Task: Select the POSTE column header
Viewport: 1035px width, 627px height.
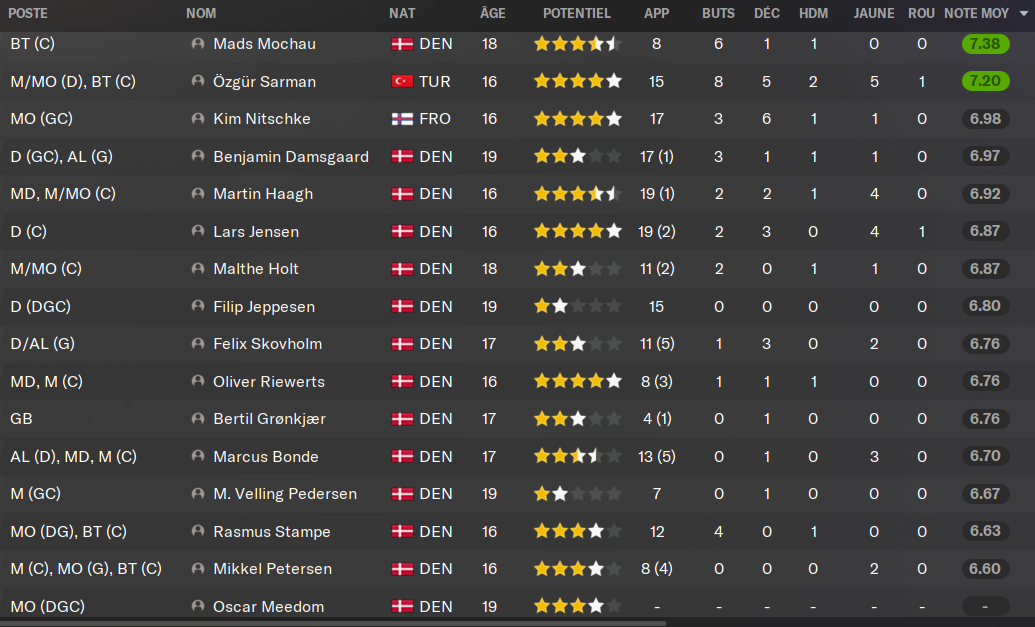Action: tap(28, 13)
